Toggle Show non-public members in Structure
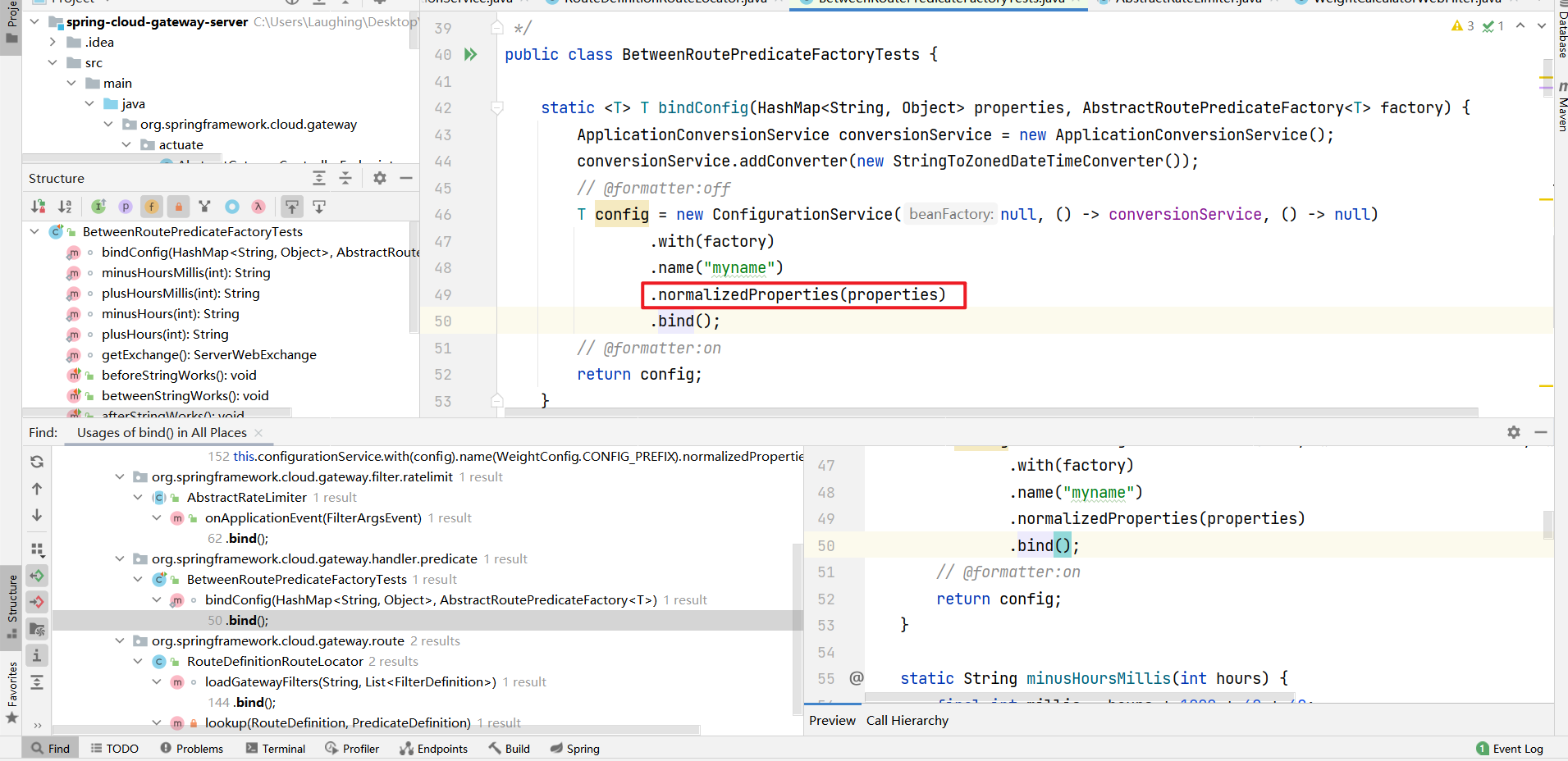The image size is (1568, 761). [x=178, y=207]
